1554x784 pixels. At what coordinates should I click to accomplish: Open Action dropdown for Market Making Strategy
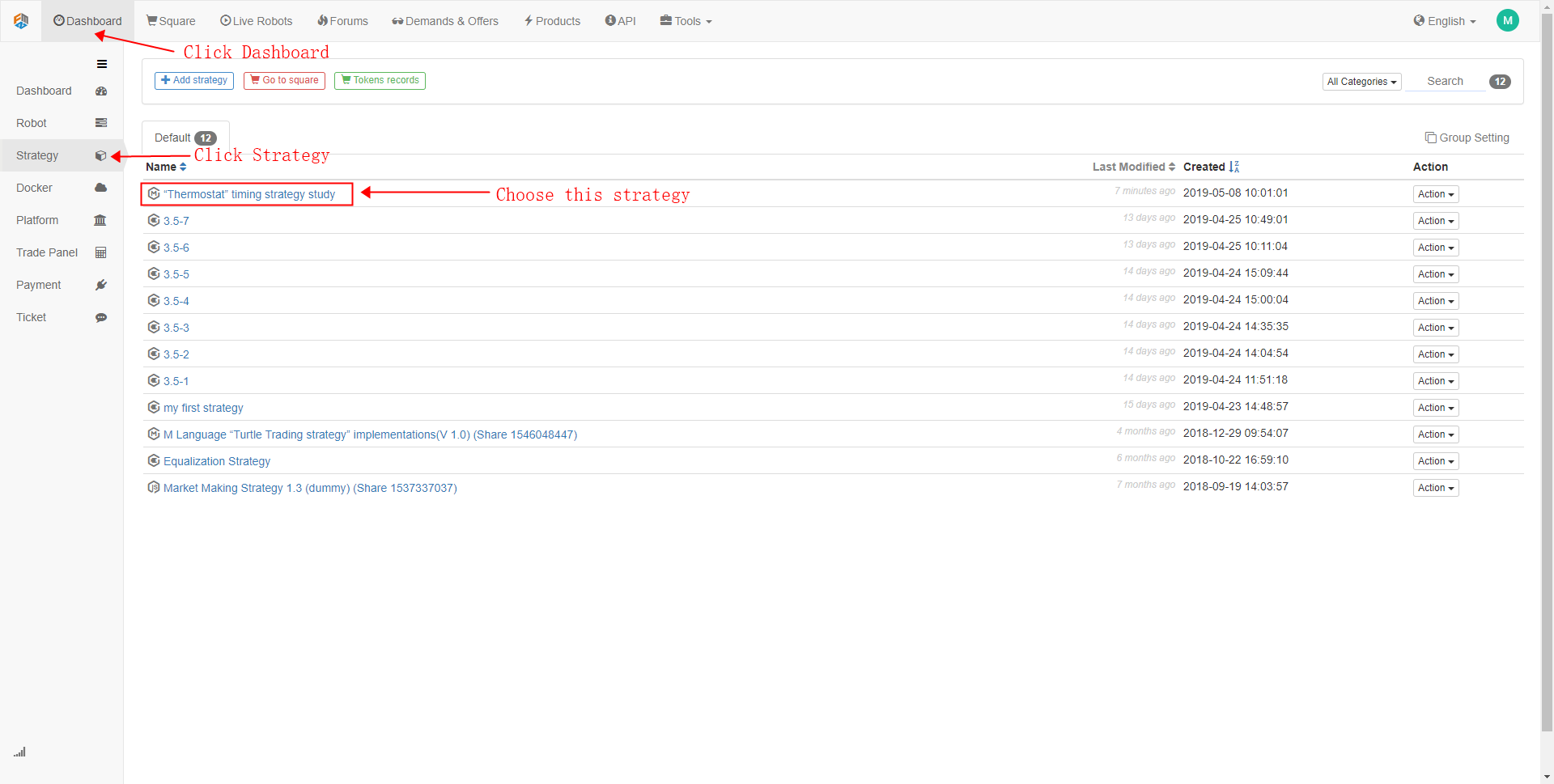[x=1436, y=488]
